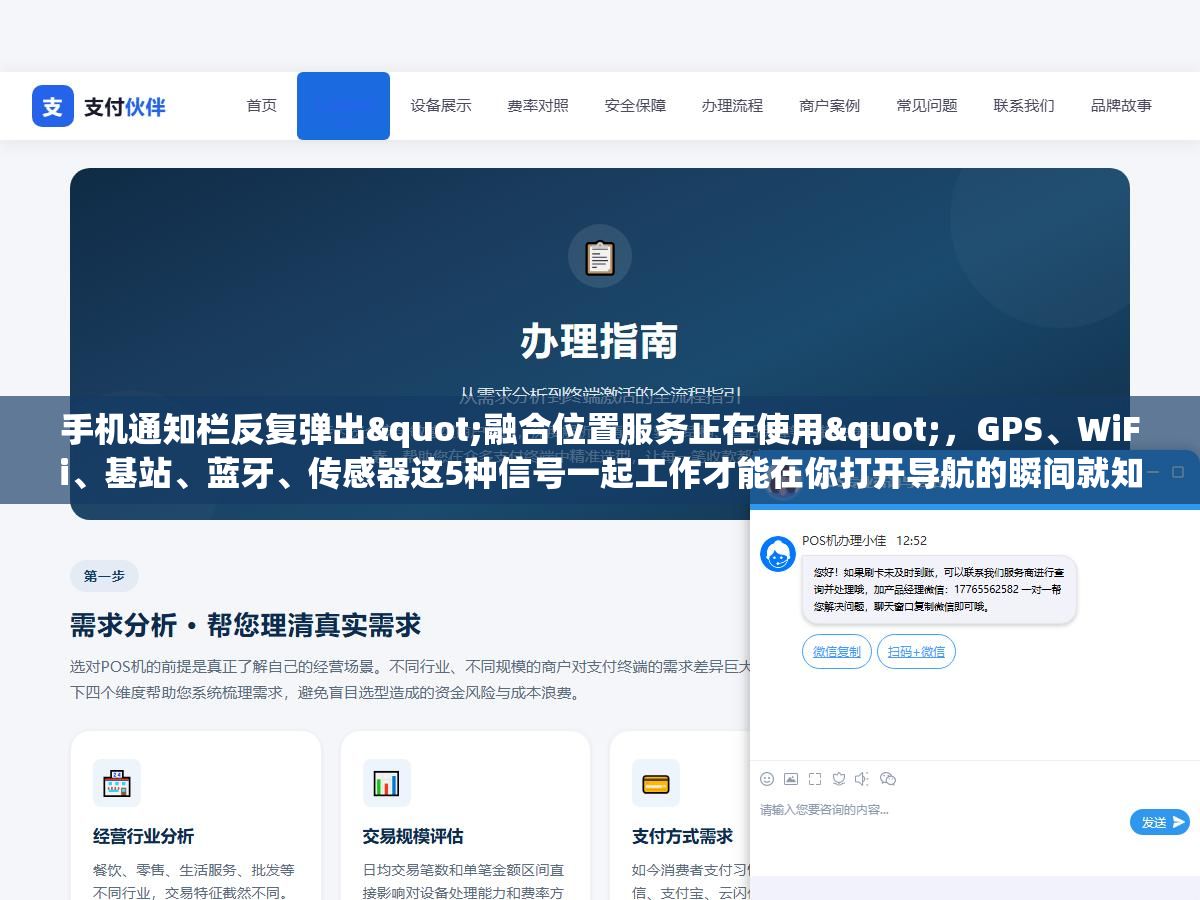
Task: Minimize the chat window
Action: tap(1153, 471)
